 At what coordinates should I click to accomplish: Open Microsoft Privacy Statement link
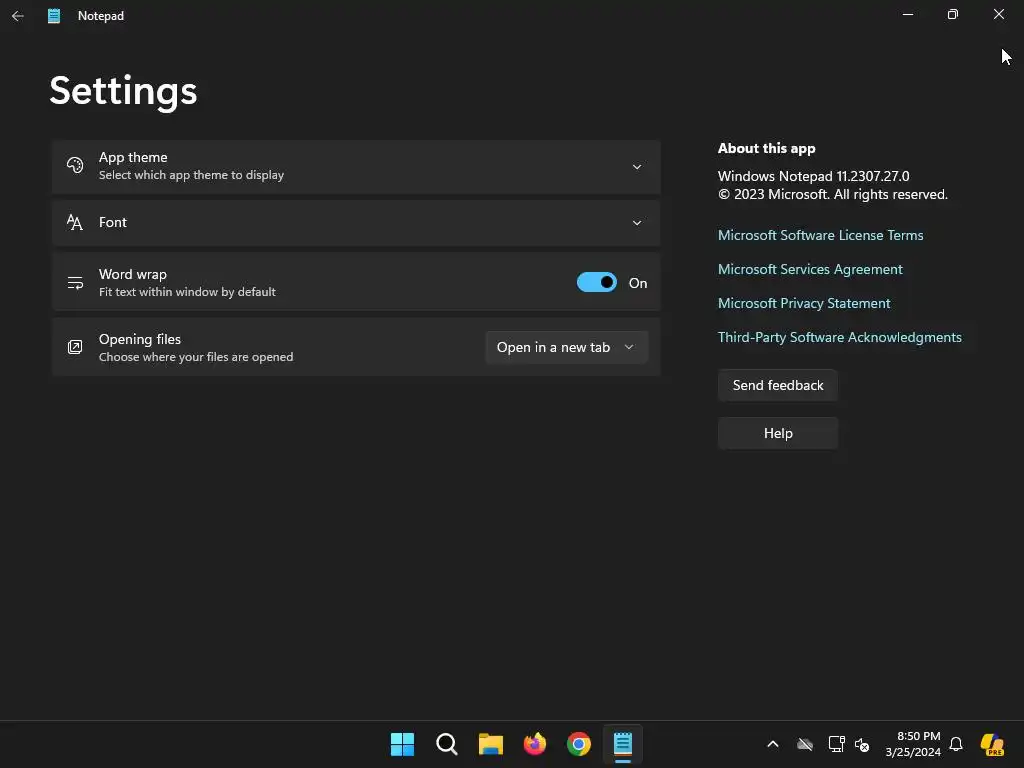click(x=804, y=303)
